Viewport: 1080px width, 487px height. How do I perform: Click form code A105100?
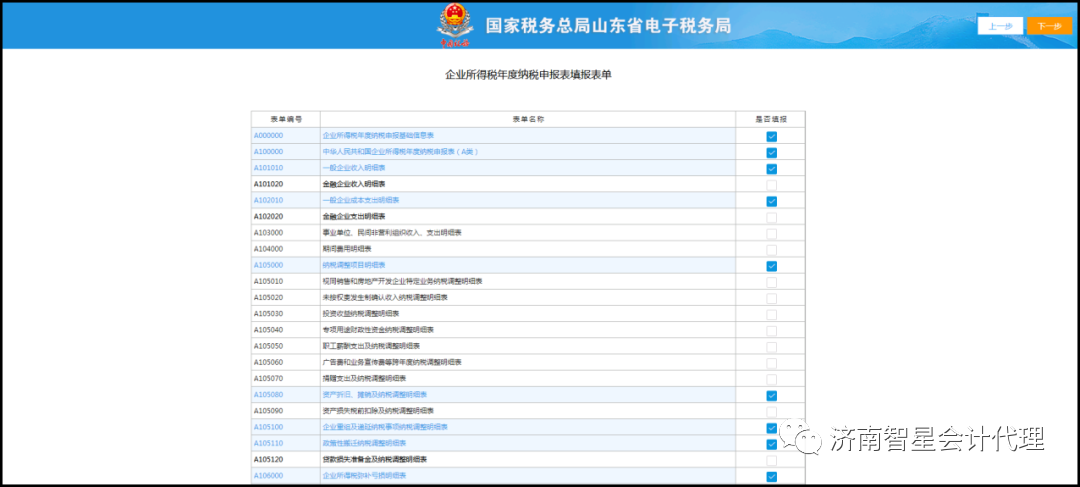[x=269, y=427]
